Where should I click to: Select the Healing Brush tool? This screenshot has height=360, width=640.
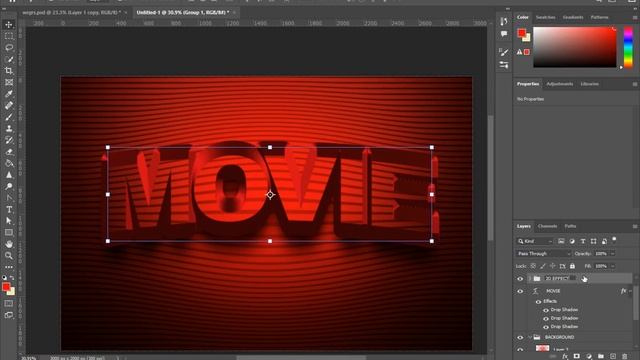(x=9, y=105)
